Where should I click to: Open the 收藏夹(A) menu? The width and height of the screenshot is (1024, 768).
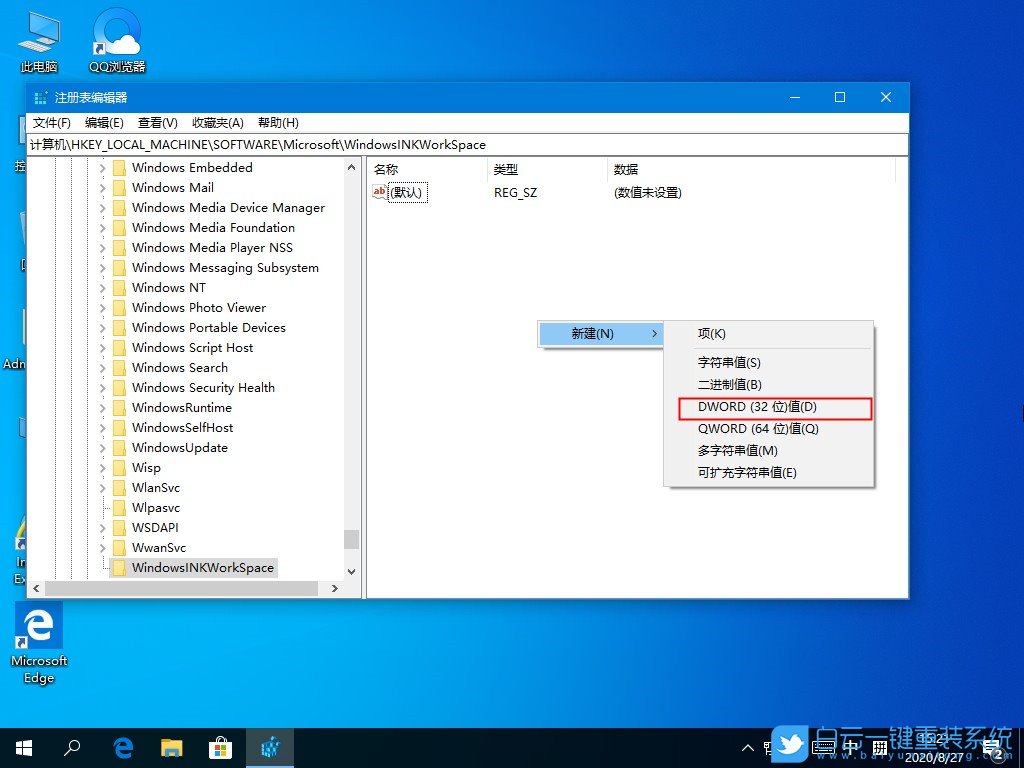click(217, 122)
